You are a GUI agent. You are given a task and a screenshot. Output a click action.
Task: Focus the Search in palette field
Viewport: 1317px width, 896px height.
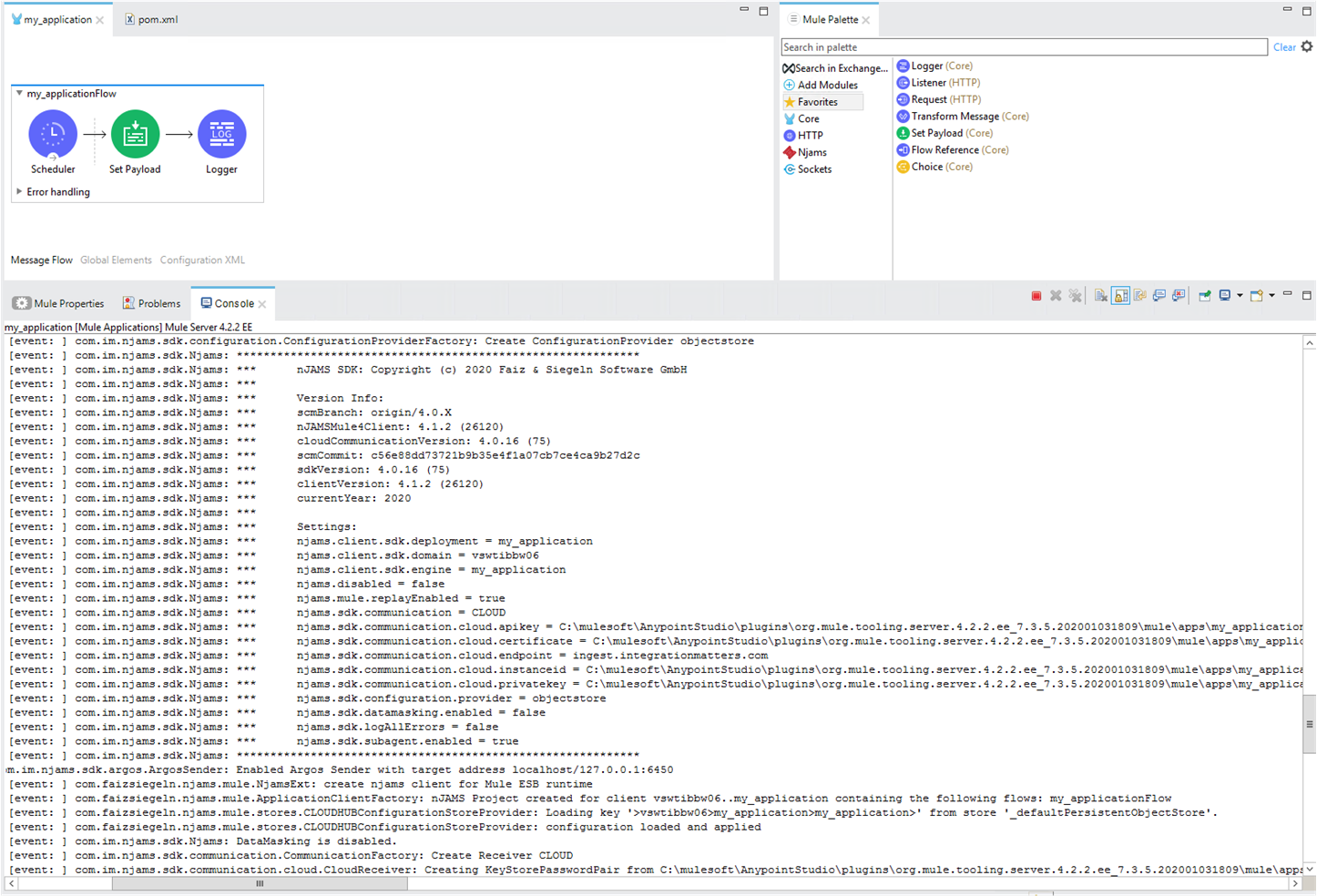1024,47
